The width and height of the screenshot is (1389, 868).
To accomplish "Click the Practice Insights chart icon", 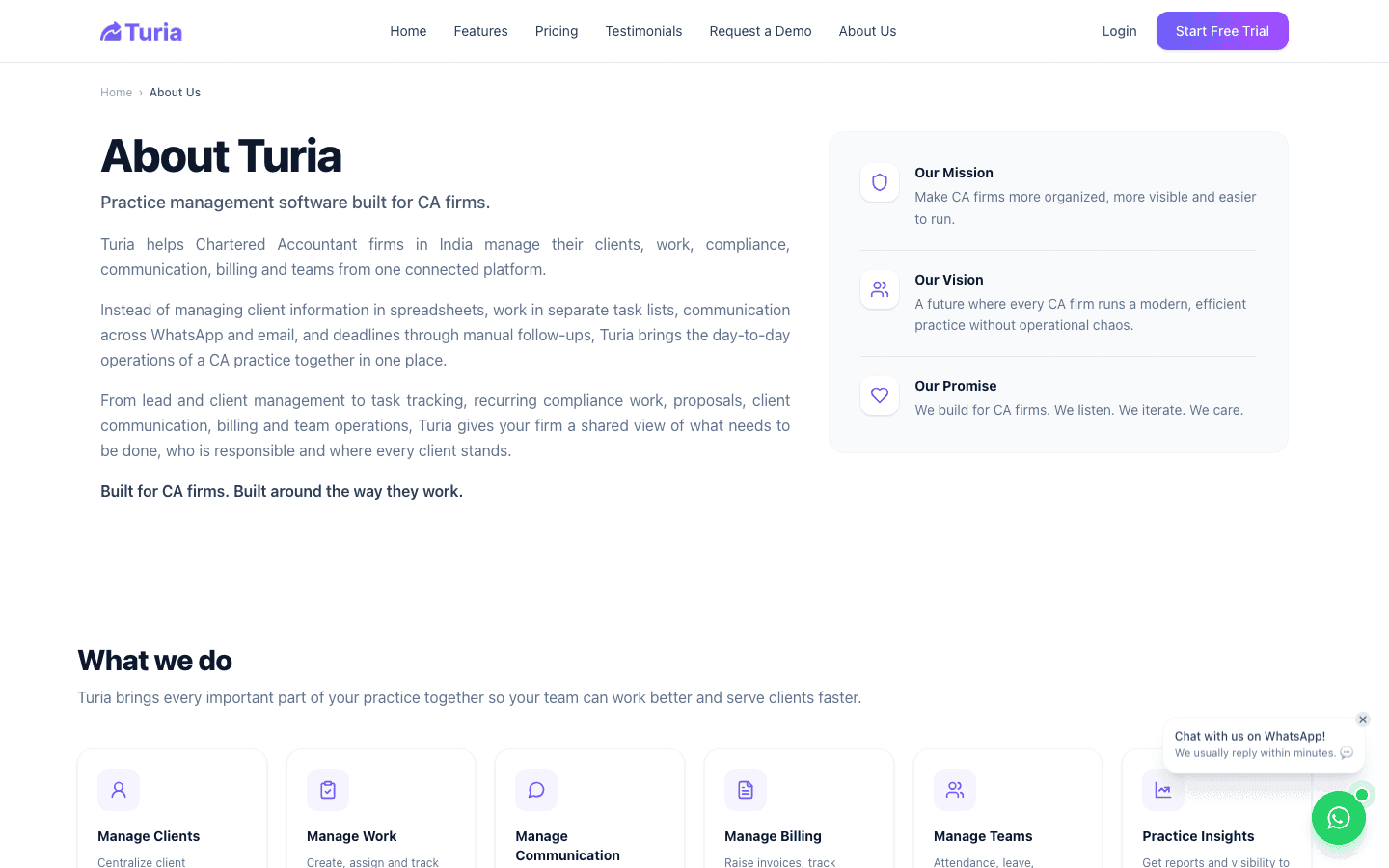I will pos(1163,790).
